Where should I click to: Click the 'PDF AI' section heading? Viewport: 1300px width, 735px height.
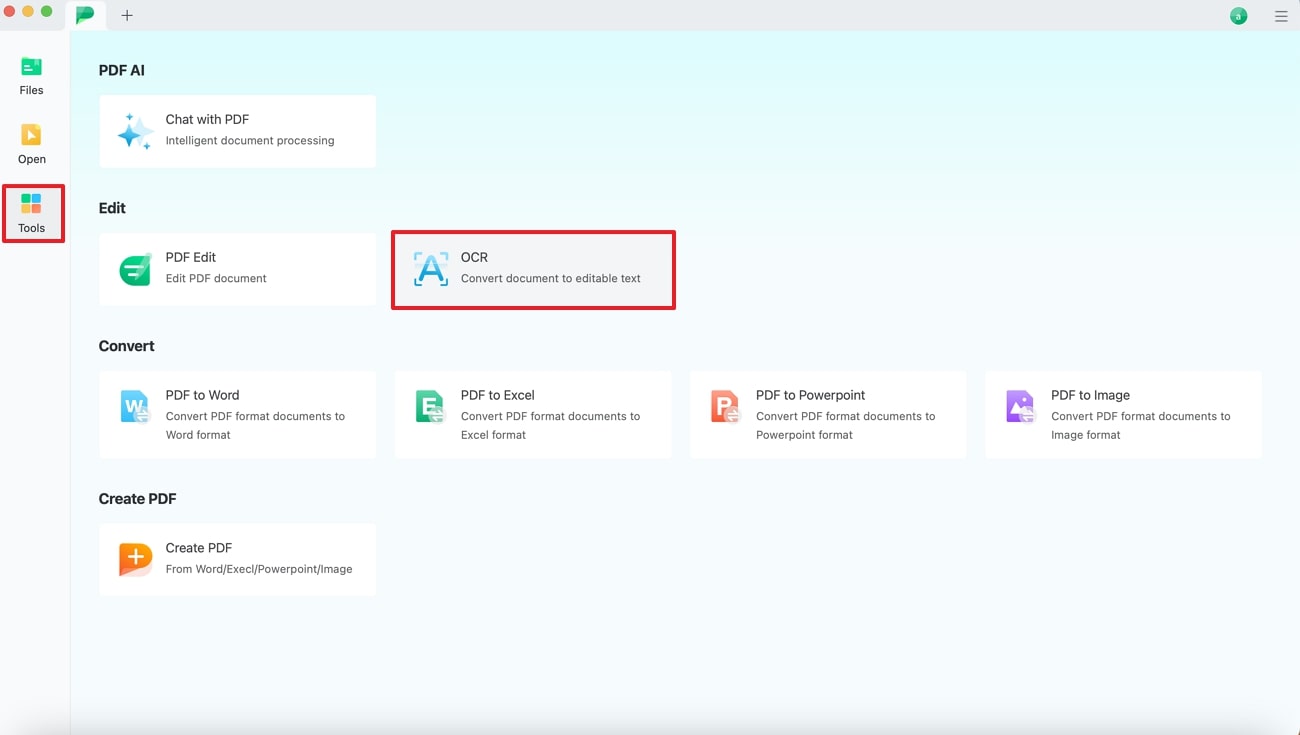[x=122, y=70]
